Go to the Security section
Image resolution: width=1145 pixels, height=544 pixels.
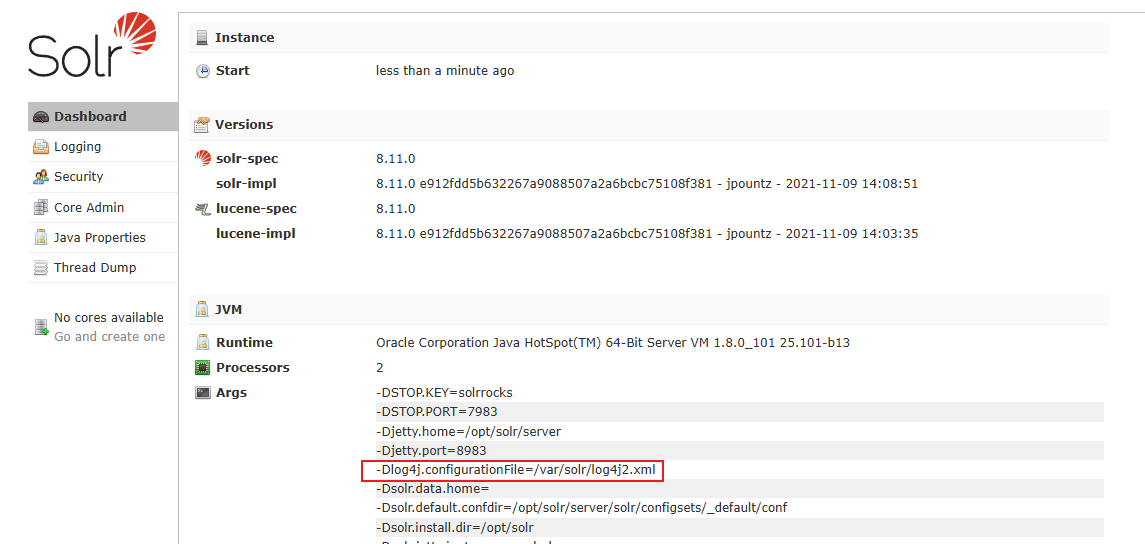[78, 177]
